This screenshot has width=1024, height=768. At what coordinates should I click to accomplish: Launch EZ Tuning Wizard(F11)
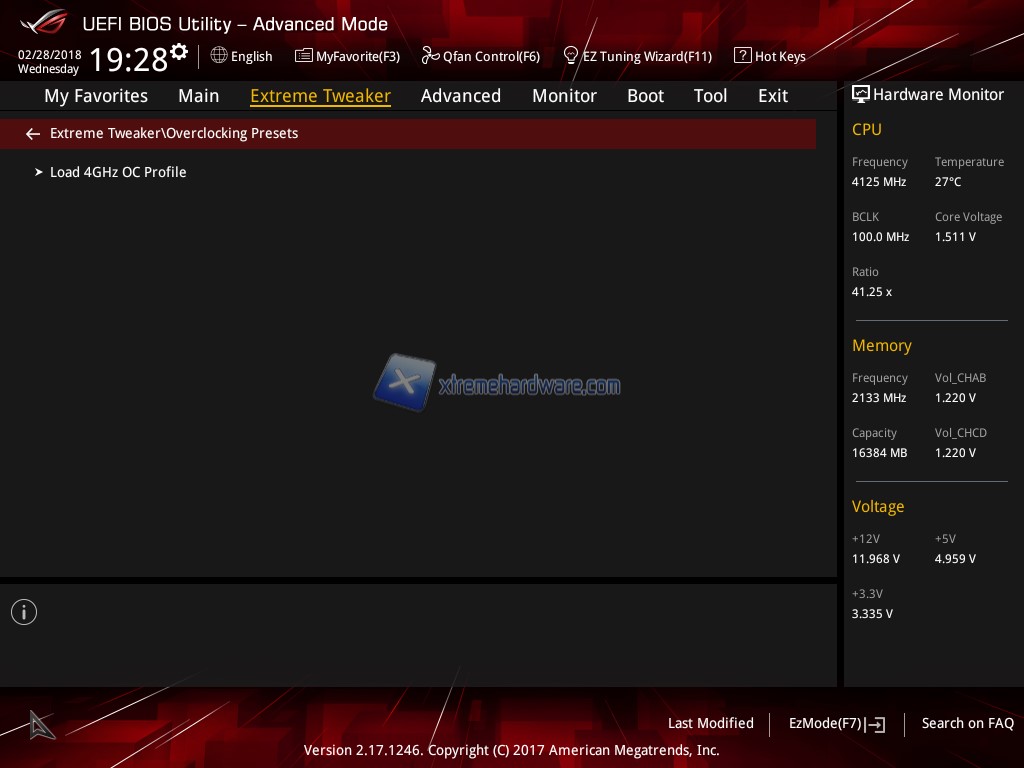[637, 56]
